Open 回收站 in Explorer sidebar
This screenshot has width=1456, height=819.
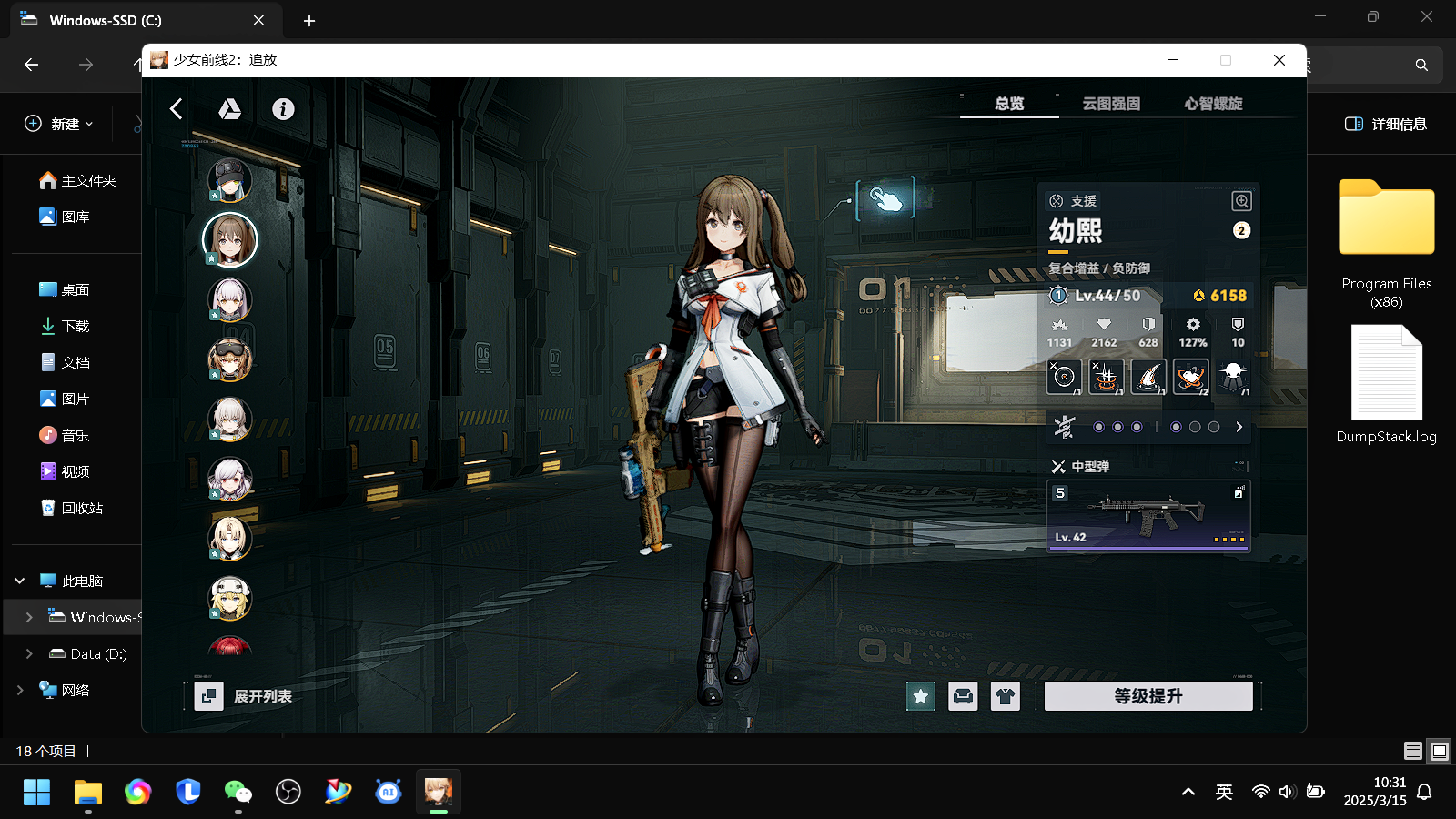tap(72, 508)
